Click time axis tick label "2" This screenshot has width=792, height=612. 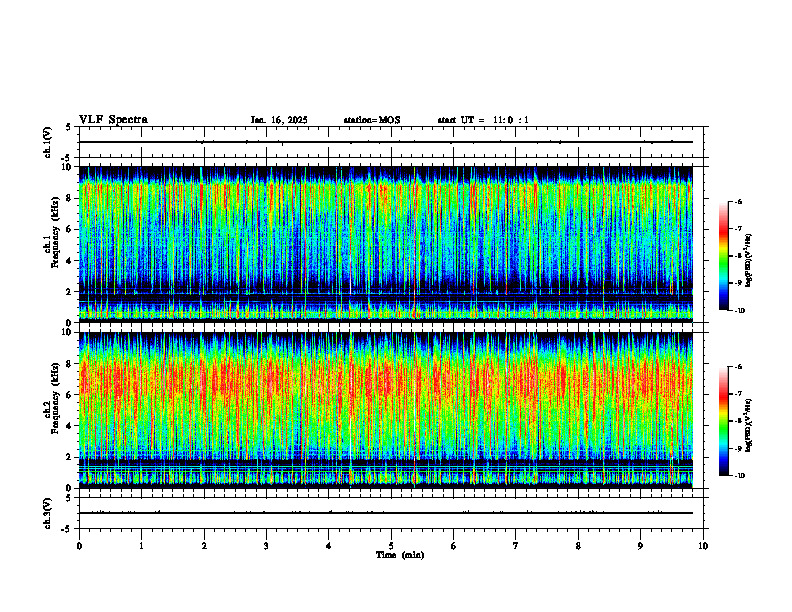tap(204, 546)
